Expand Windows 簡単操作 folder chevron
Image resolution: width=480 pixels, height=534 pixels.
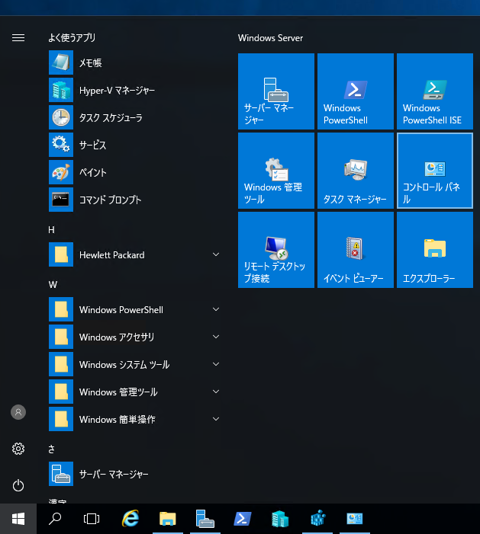216,419
